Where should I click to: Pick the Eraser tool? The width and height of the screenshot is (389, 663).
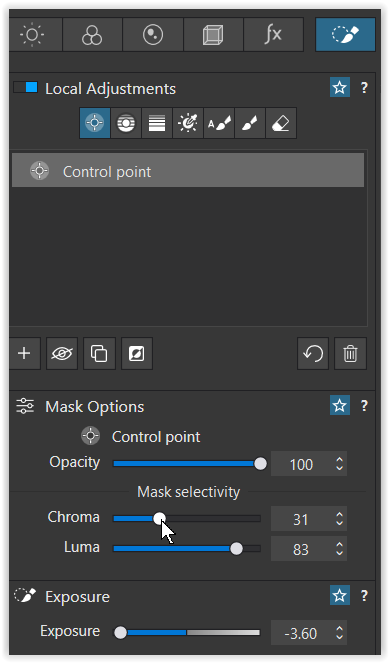pyautogui.click(x=281, y=123)
